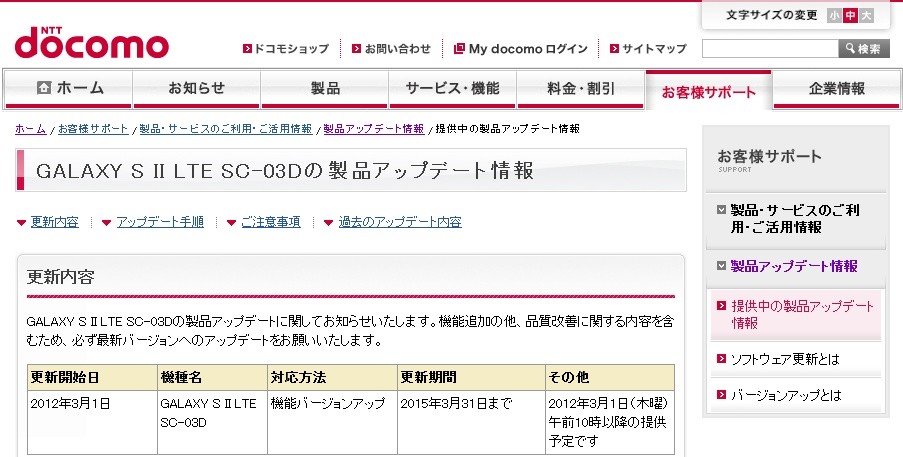Open sidebar 製品・サービスのご利用・ご活用情報

[795, 219]
